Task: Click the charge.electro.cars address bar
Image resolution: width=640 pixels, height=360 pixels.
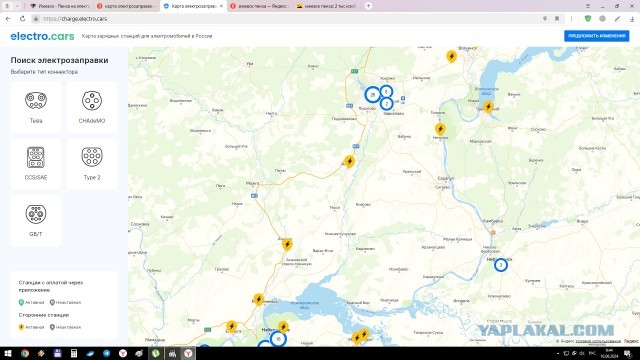Action: coord(286,19)
